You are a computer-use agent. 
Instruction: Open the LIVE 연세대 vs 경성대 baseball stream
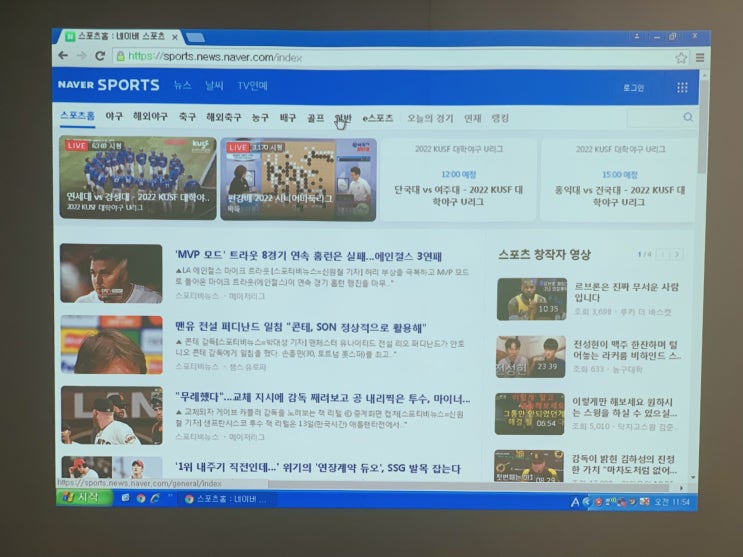pyautogui.click(x=137, y=178)
